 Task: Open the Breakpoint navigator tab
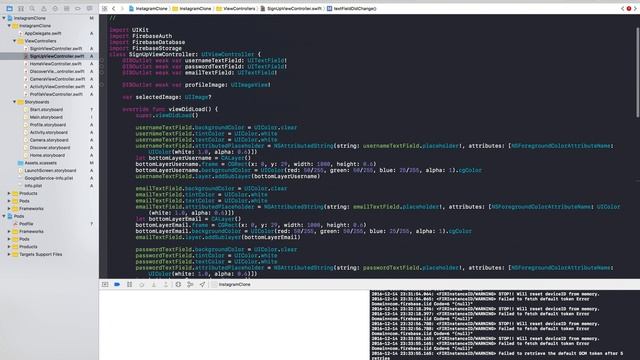point(78,8)
